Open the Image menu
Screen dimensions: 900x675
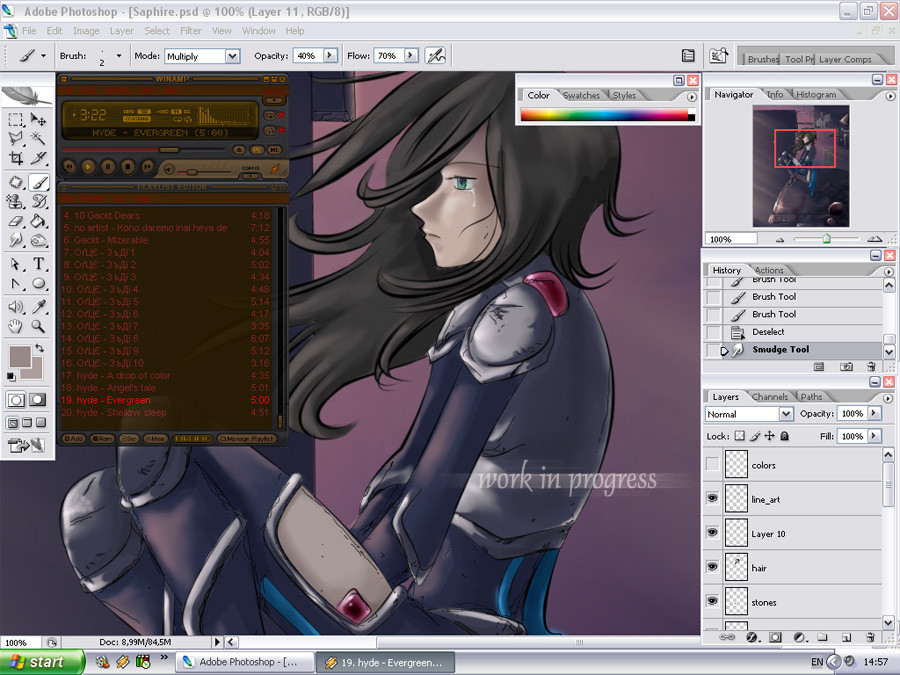(x=86, y=31)
